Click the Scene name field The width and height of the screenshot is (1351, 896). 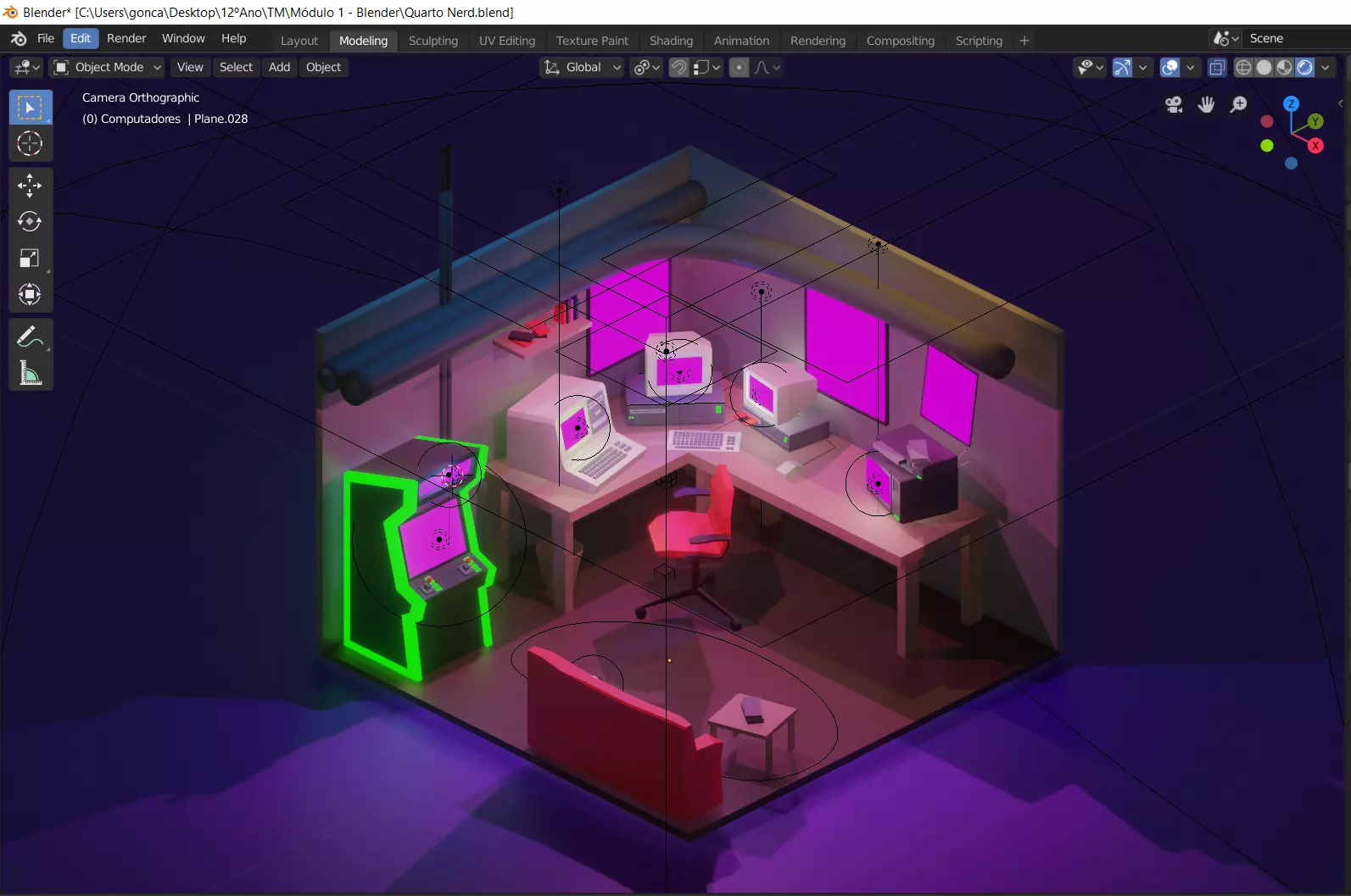[x=1296, y=39]
